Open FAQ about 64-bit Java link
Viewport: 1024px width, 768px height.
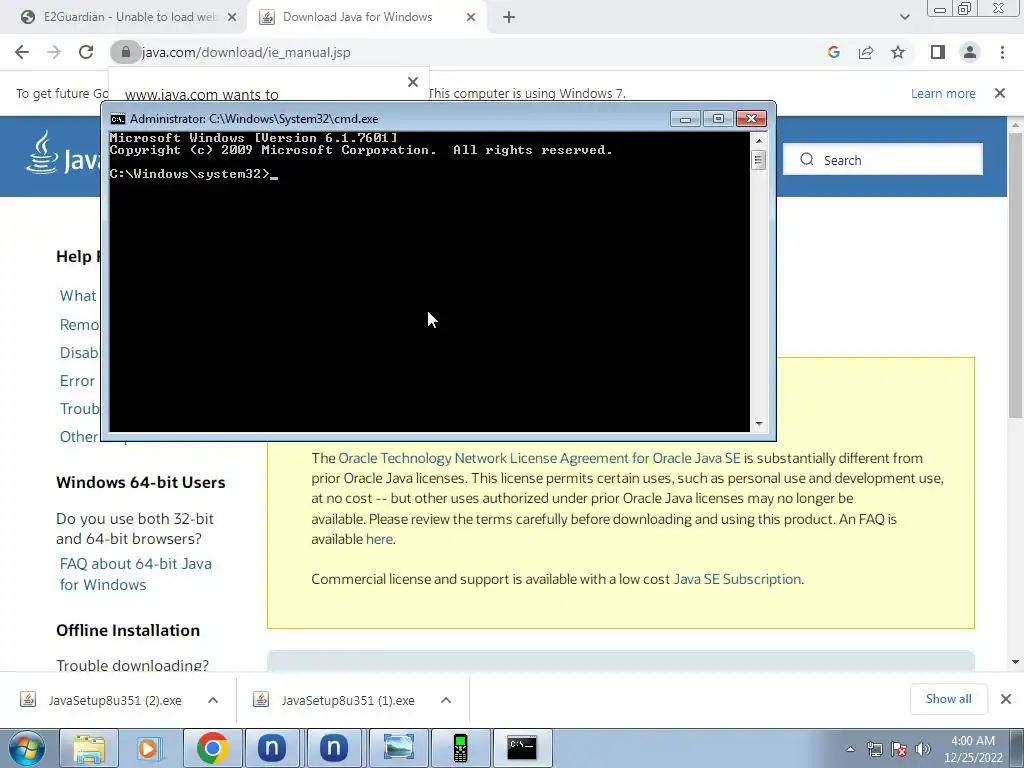pyautogui.click(x=136, y=574)
